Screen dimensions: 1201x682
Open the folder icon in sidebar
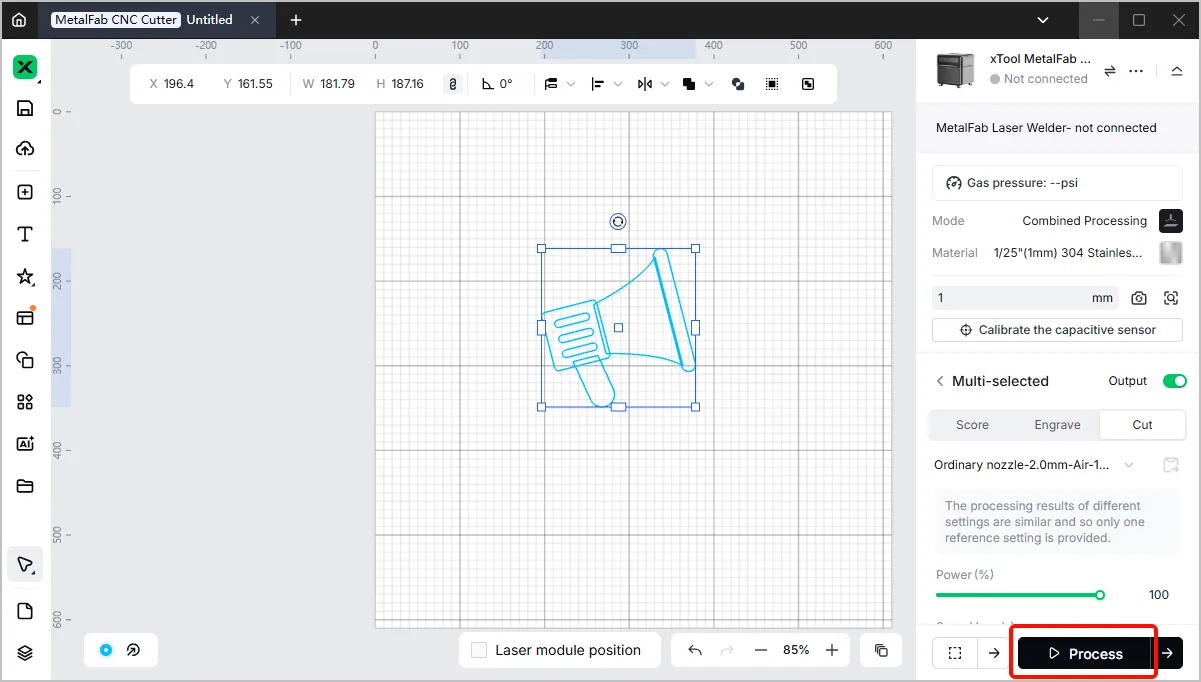tap(25, 486)
